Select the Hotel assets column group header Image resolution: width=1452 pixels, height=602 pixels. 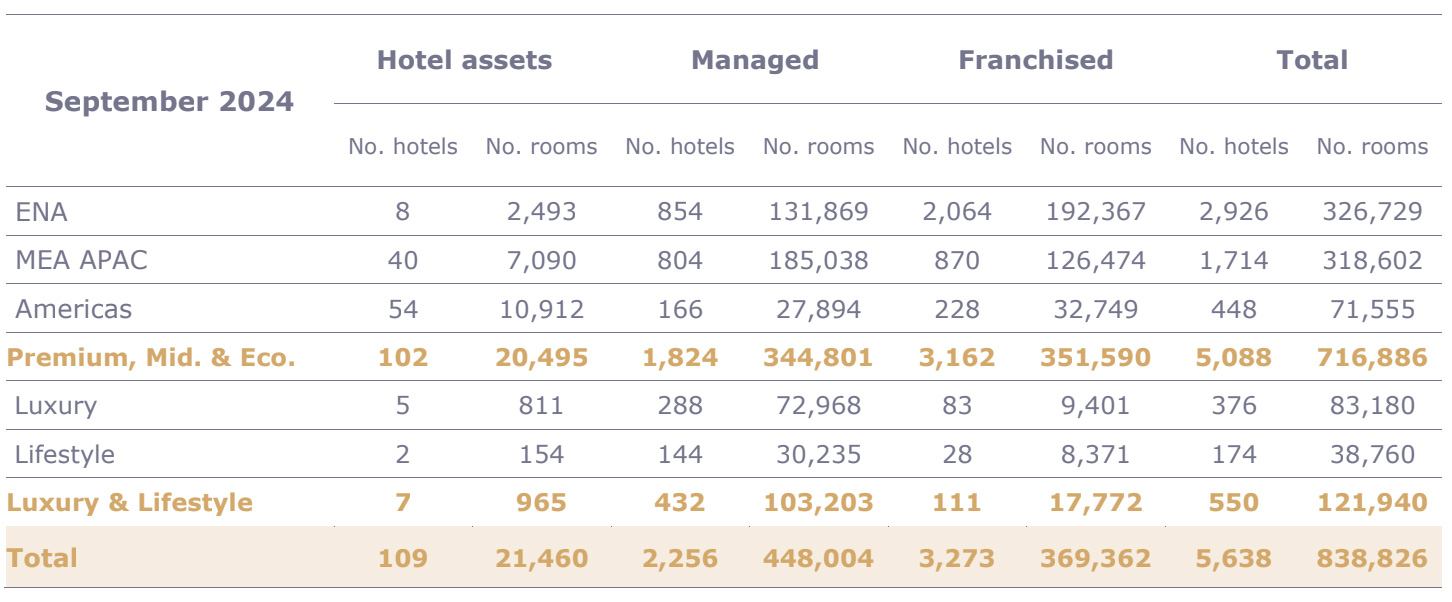[x=464, y=60]
